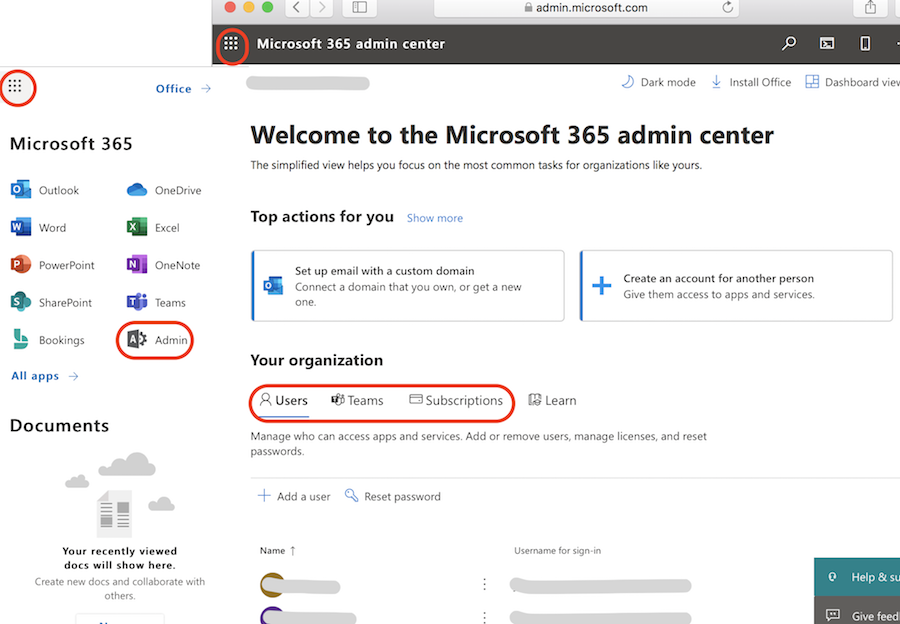Switch to the Teams tab

(x=357, y=399)
